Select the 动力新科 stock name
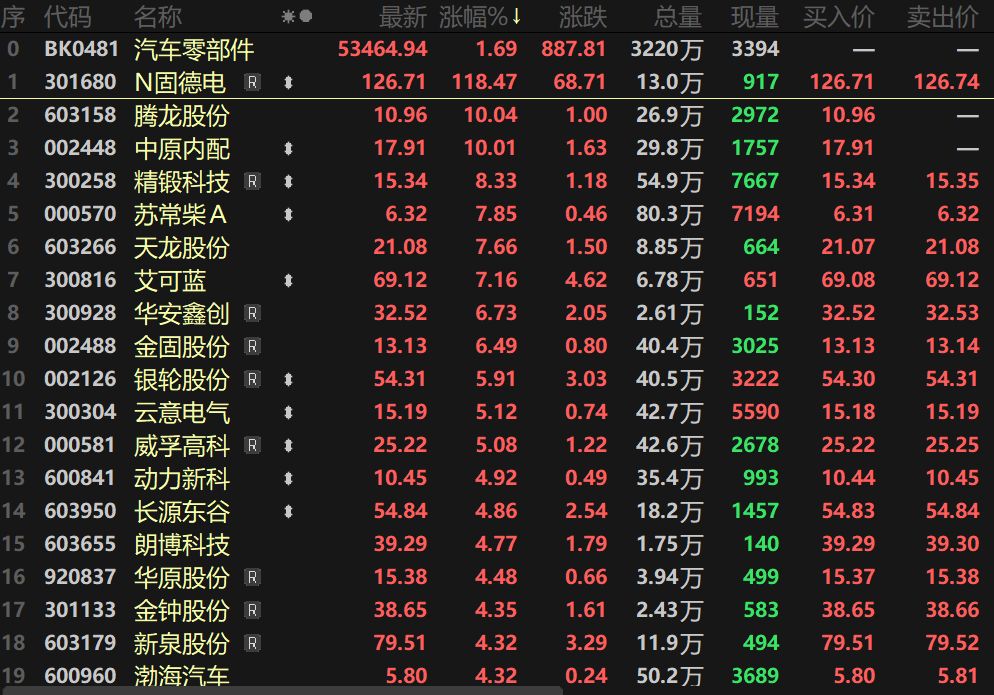994x695 pixels. [x=182, y=478]
